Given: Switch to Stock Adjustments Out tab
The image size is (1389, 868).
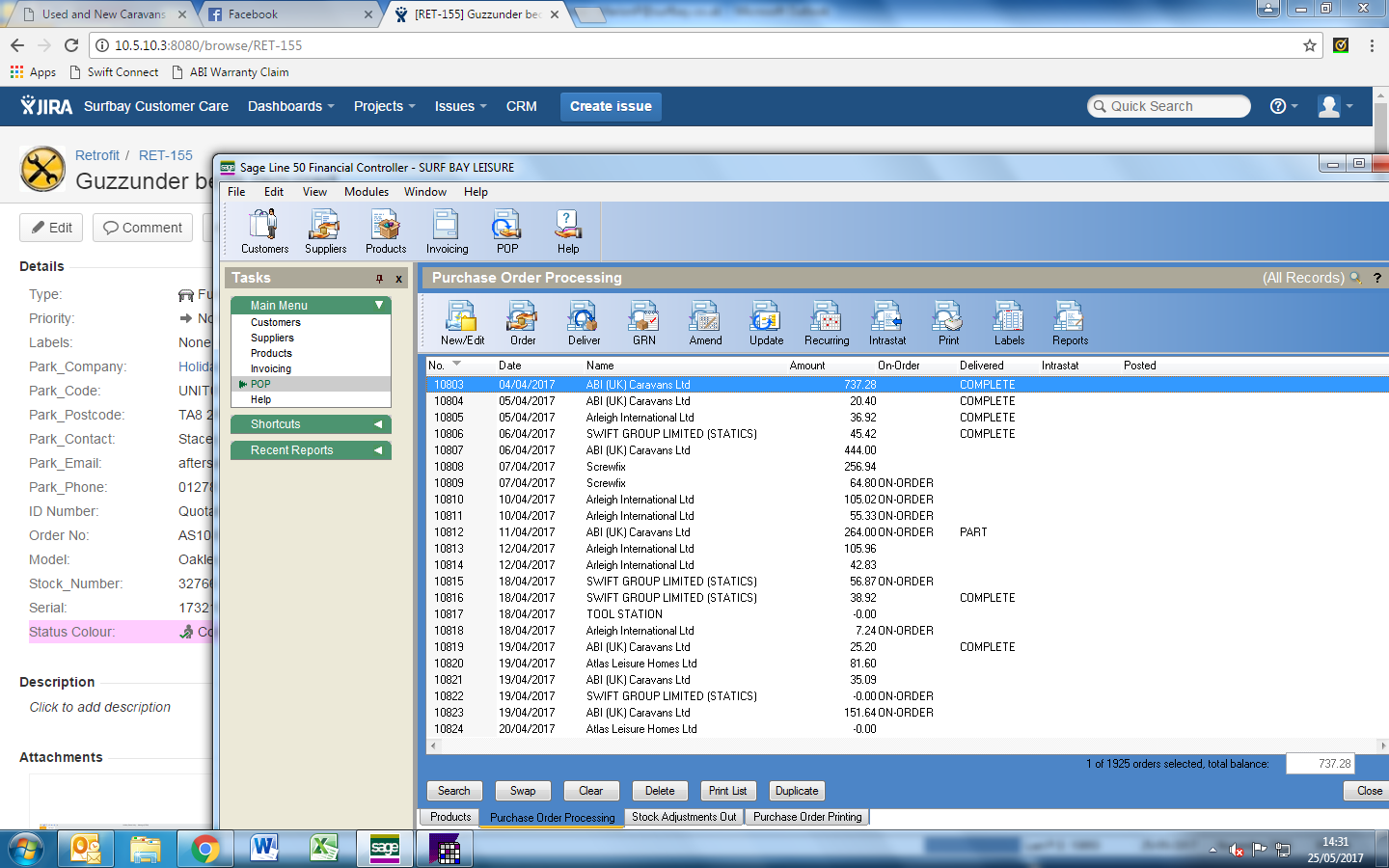Looking at the screenshot, I should coord(684,817).
